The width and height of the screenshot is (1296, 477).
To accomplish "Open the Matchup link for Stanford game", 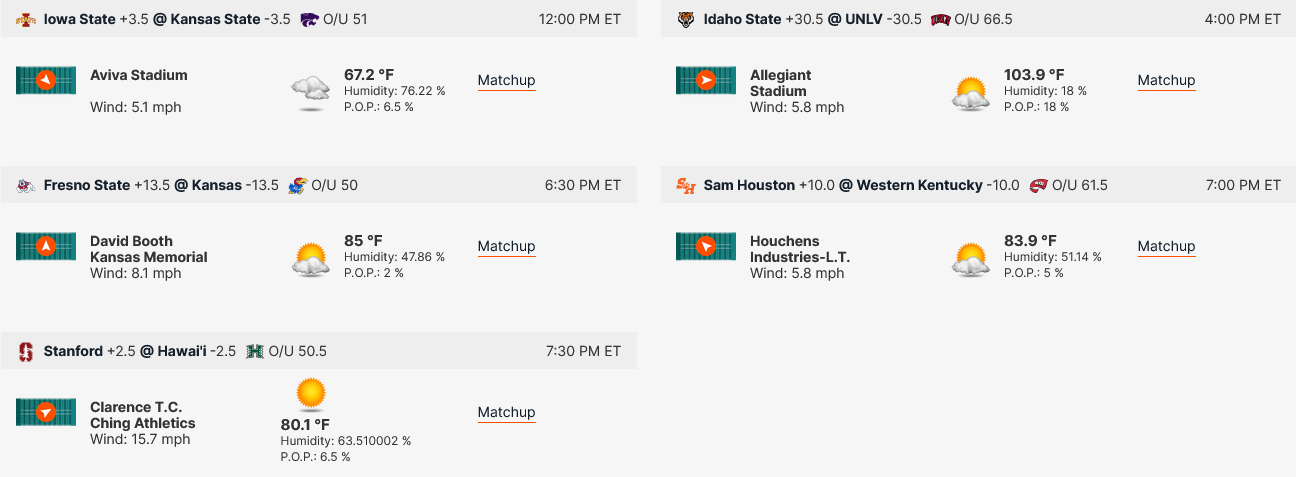I will tap(506, 412).
